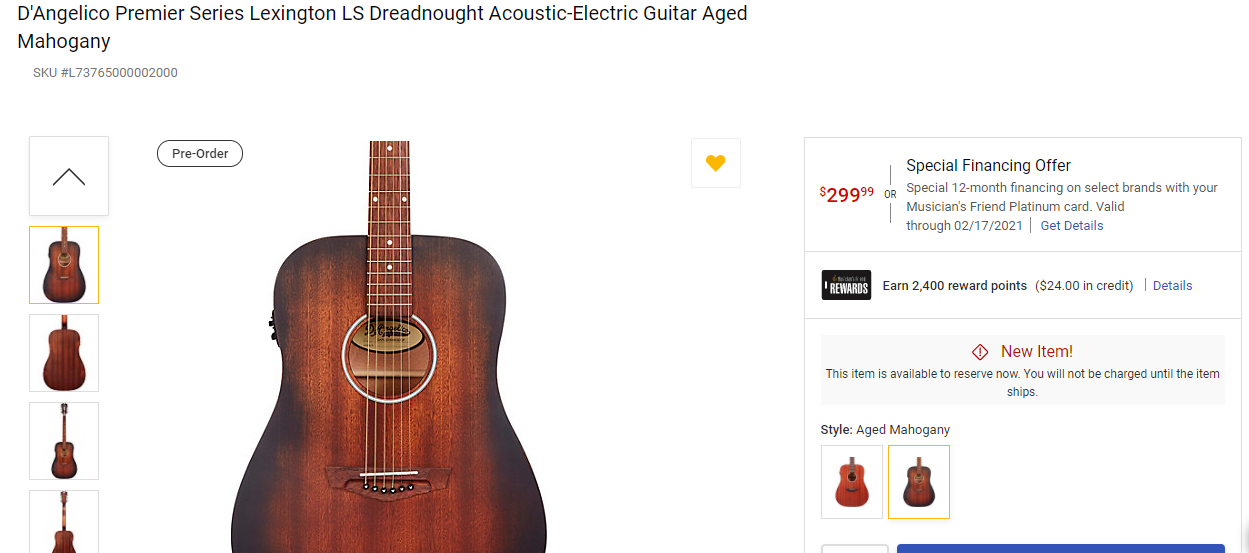Click the $299.99 price
Image resolution: width=1249 pixels, height=553 pixels.
pyautogui.click(x=847, y=195)
